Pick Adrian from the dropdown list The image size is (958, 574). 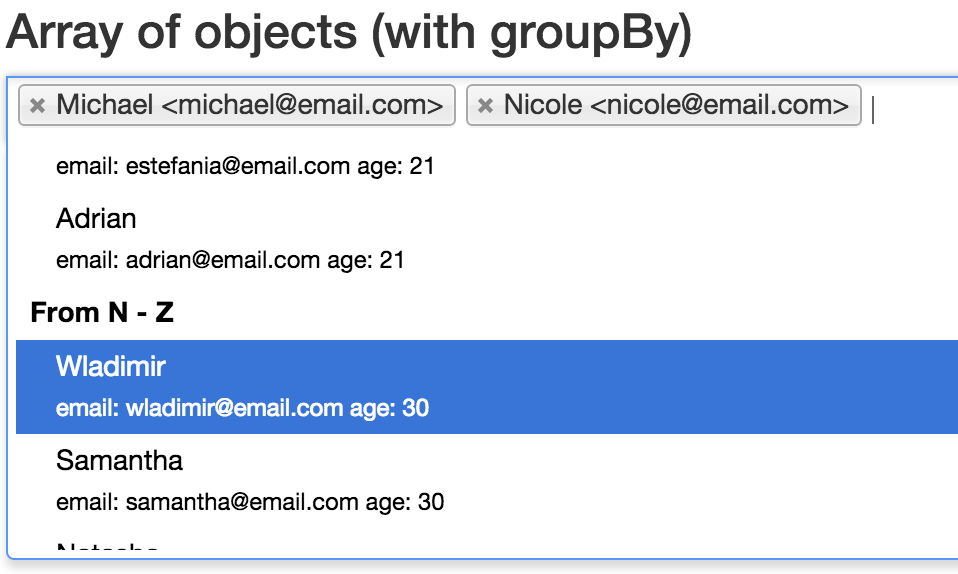pyautogui.click(x=96, y=218)
